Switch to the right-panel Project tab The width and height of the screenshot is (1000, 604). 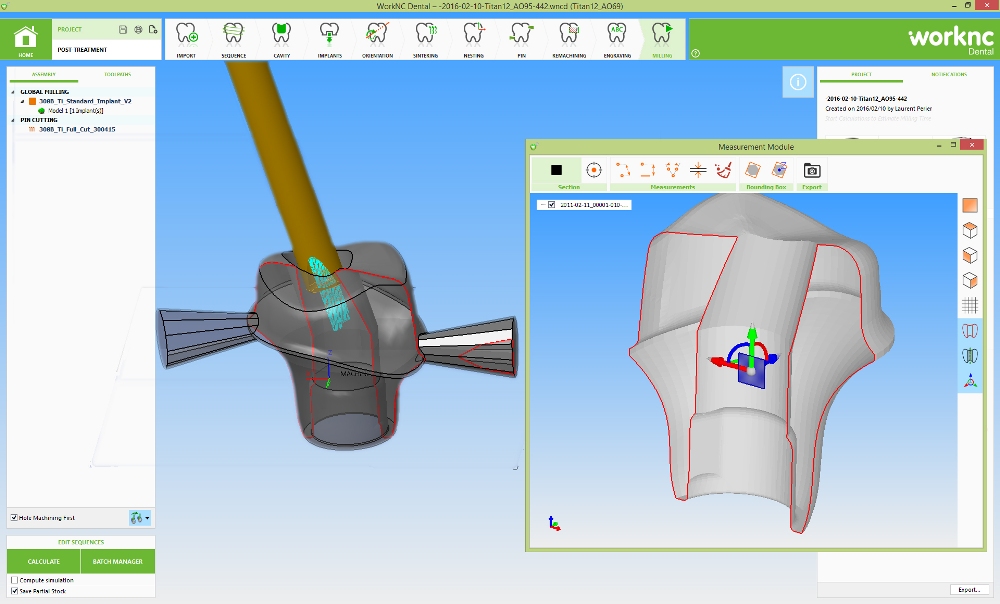tap(861, 75)
